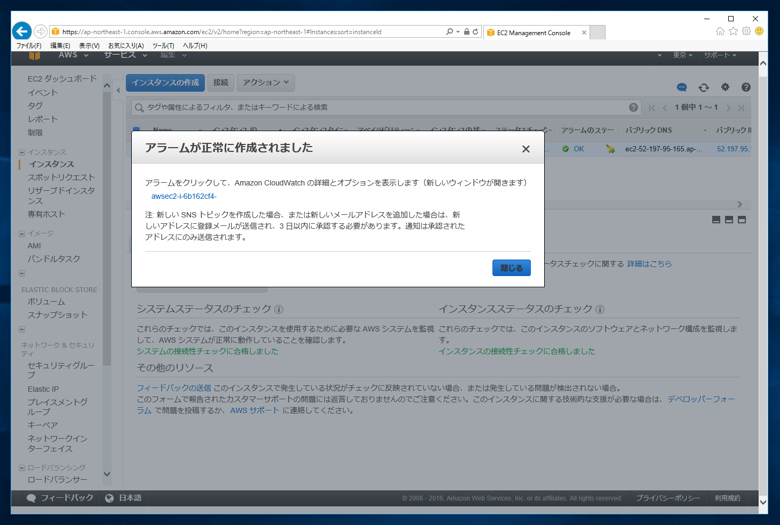Open the 東京 region dropdown
780x525 pixels.
click(x=682, y=55)
